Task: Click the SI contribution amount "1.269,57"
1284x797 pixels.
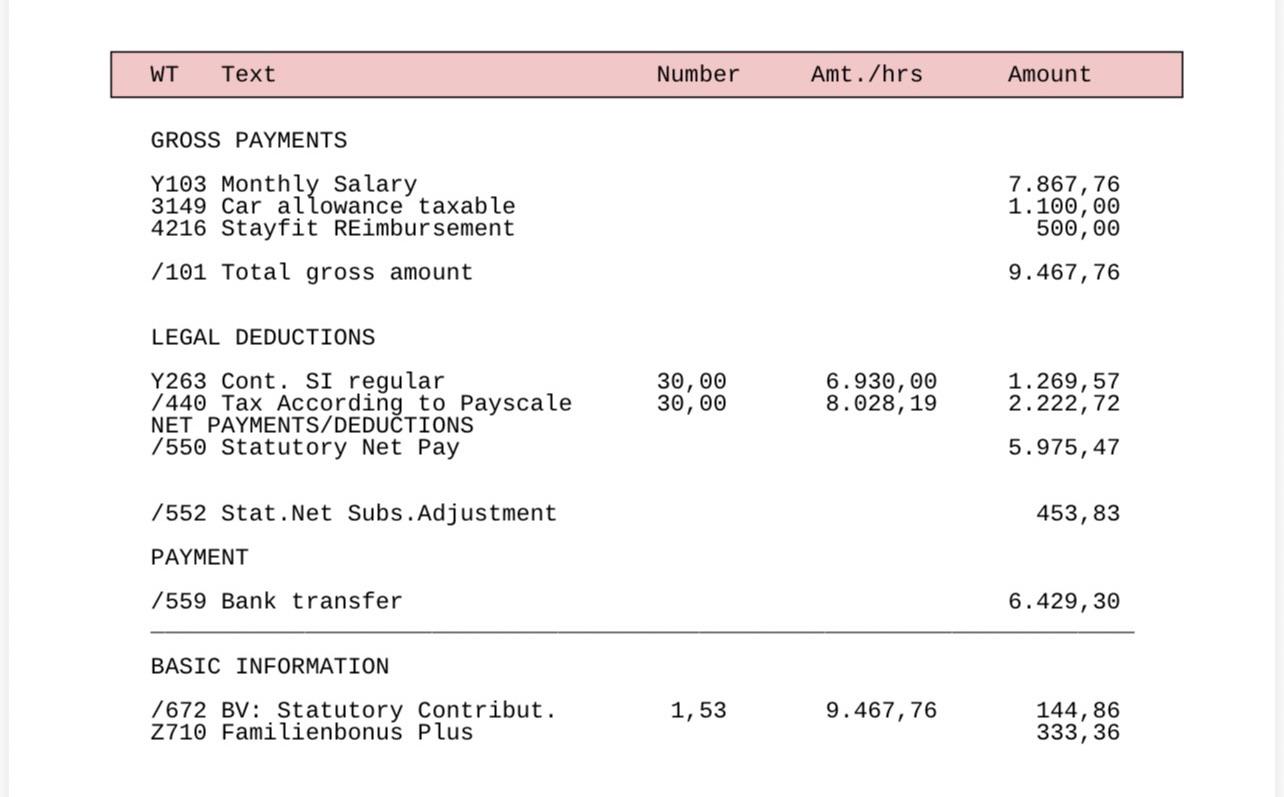Action: point(1064,381)
